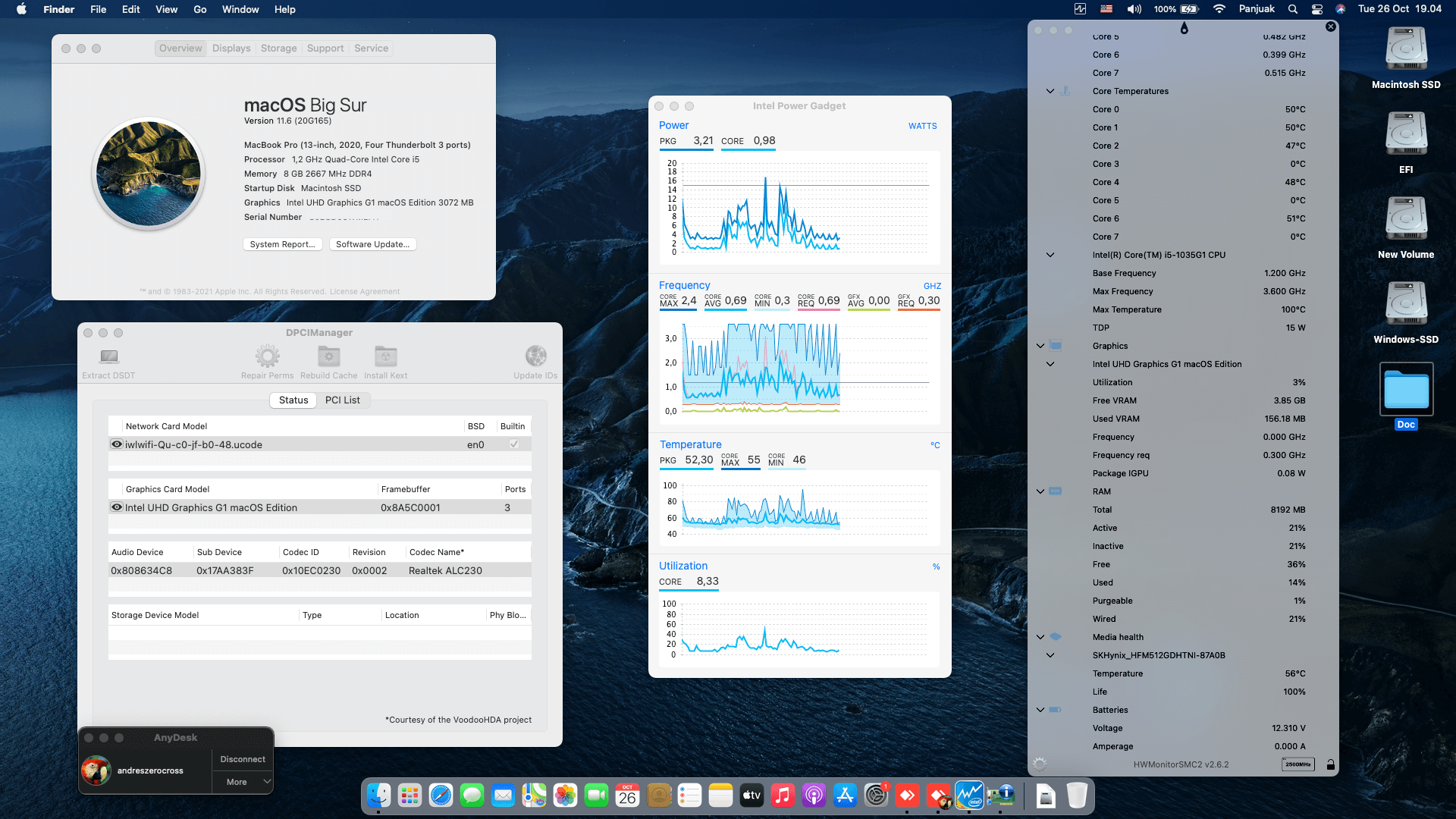Click Repair Perms gear icon in DPCIManager
This screenshot has height=819, width=1456.
click(x=267, y=356)
